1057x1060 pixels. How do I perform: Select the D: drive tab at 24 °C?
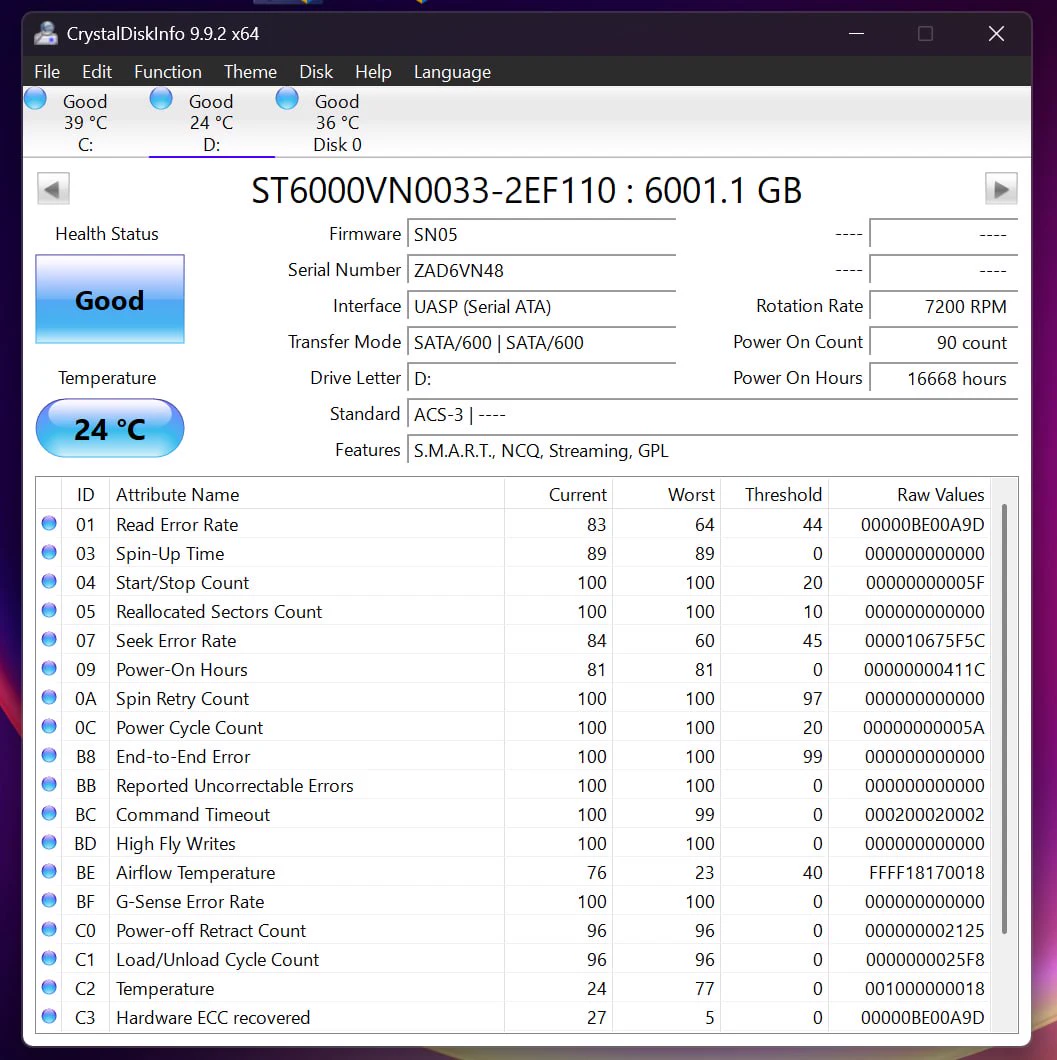[212, 122]
